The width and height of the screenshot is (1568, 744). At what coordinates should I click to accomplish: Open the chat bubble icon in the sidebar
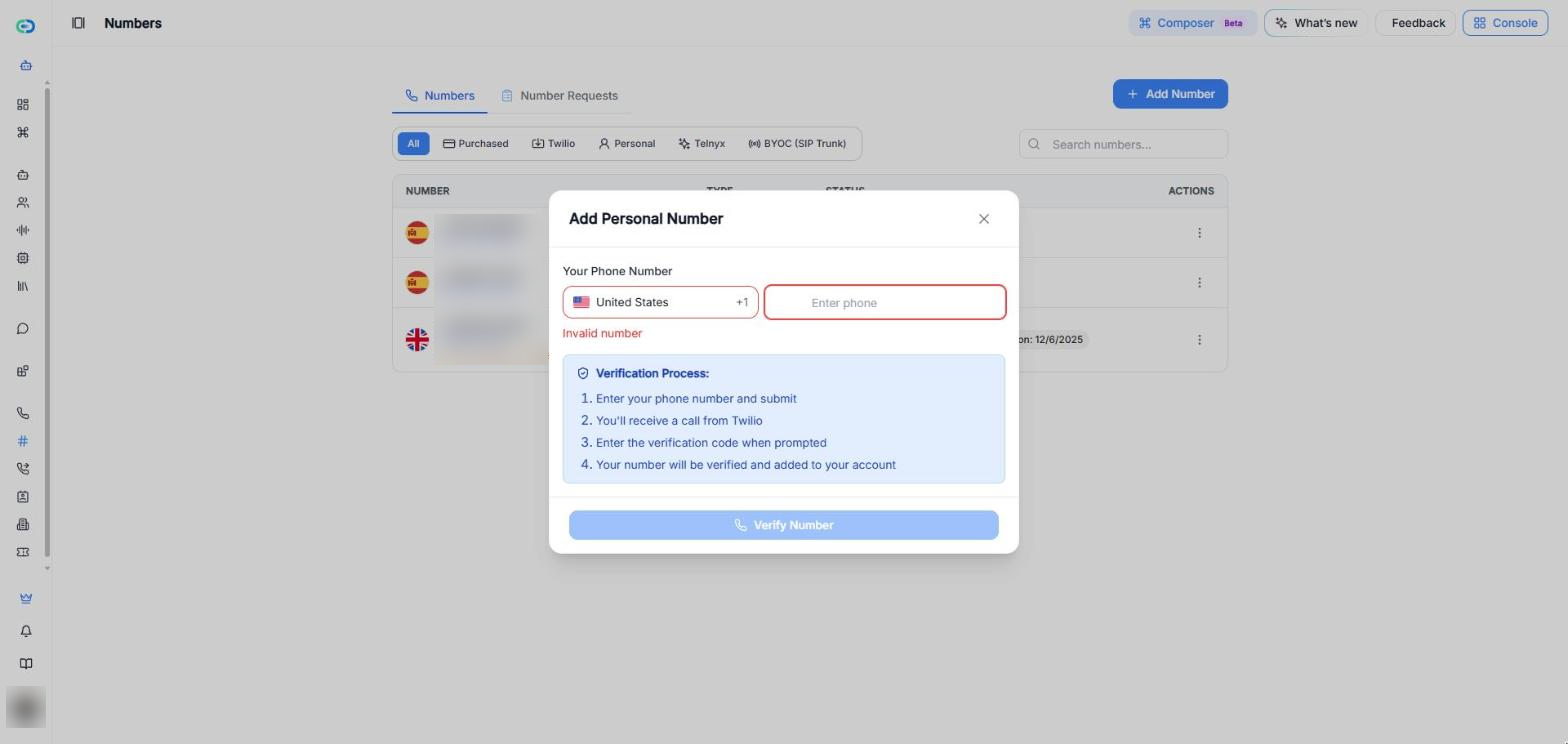pyautogui.click(x=23, y=329)
